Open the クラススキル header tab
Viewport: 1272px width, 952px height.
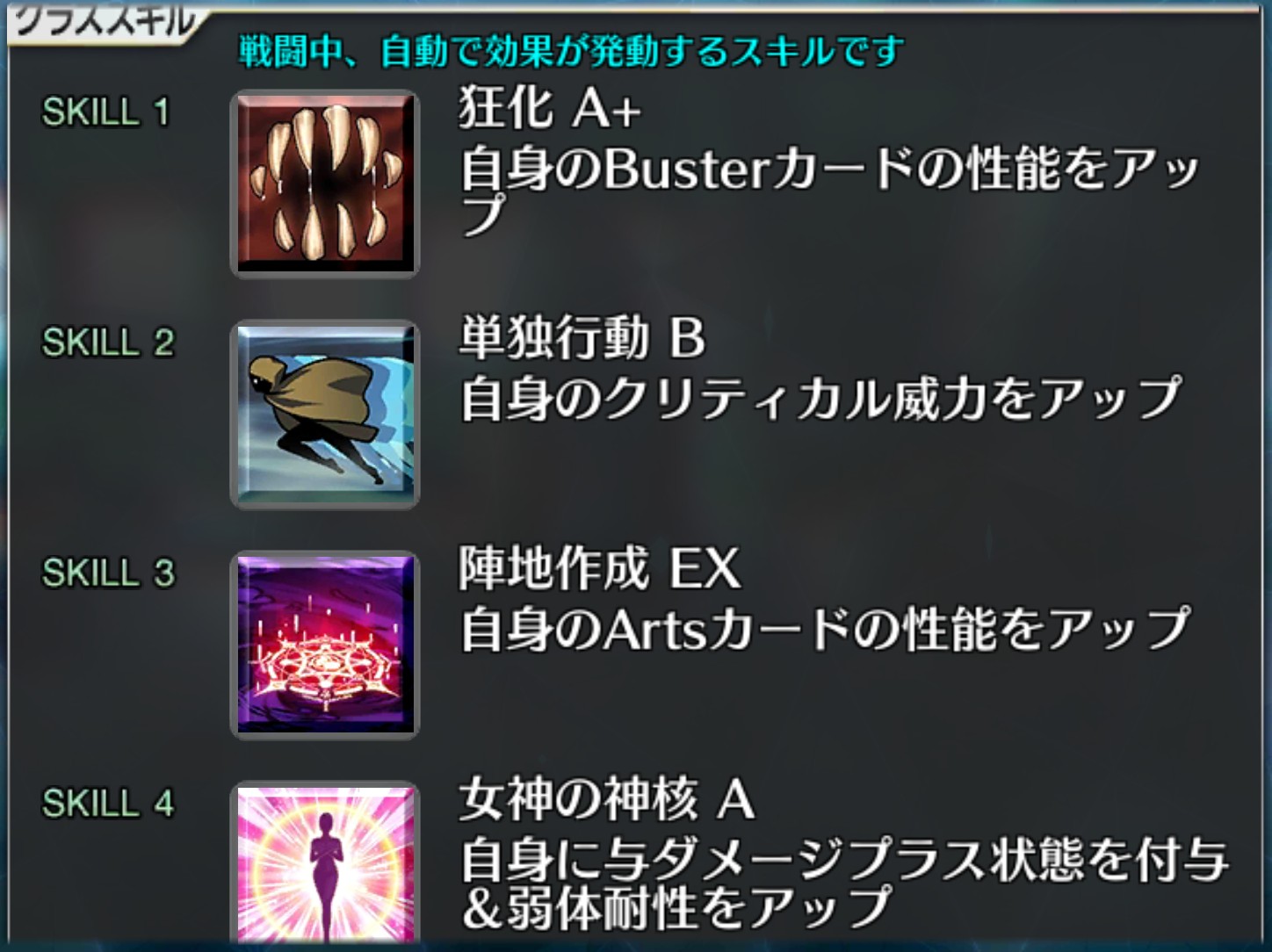coord(105,21)
